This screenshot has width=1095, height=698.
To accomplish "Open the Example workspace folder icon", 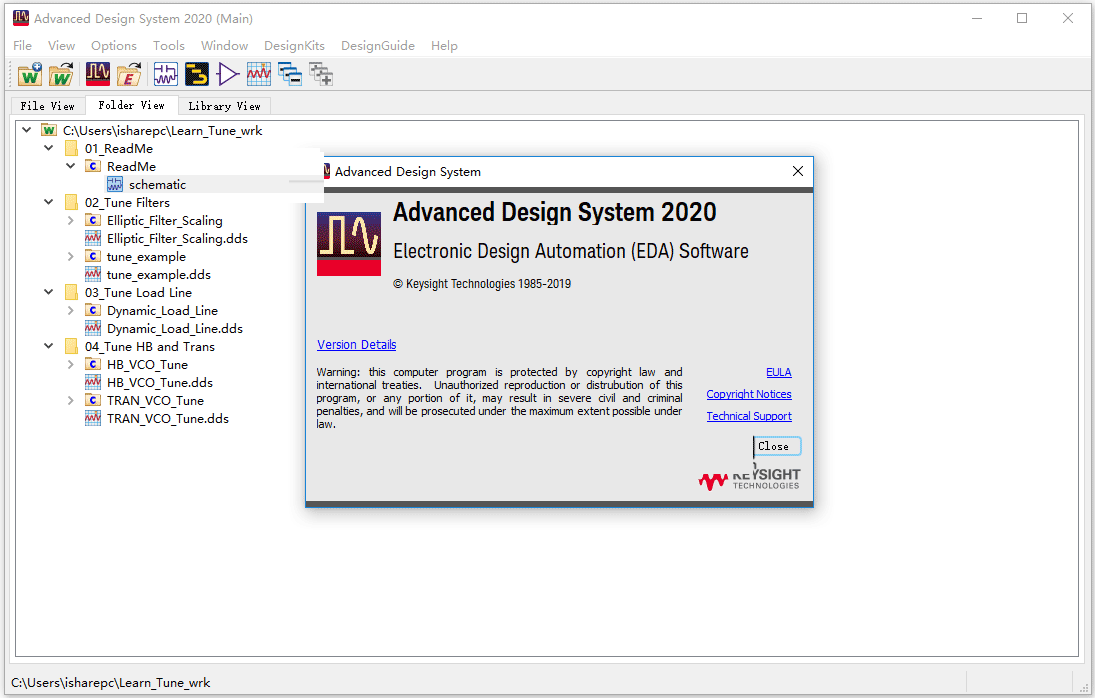I will [129, 74].
